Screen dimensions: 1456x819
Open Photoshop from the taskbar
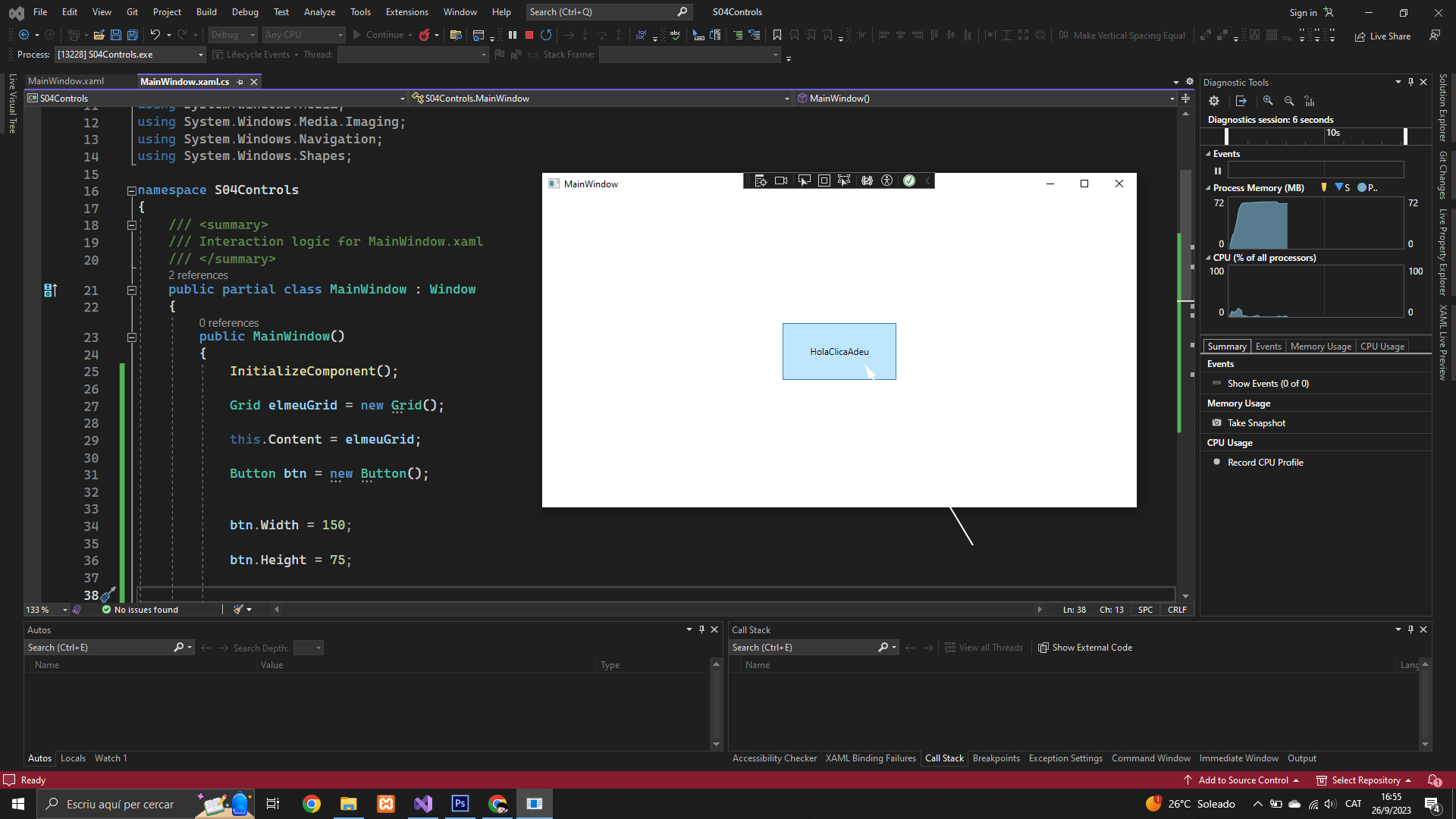460,804
